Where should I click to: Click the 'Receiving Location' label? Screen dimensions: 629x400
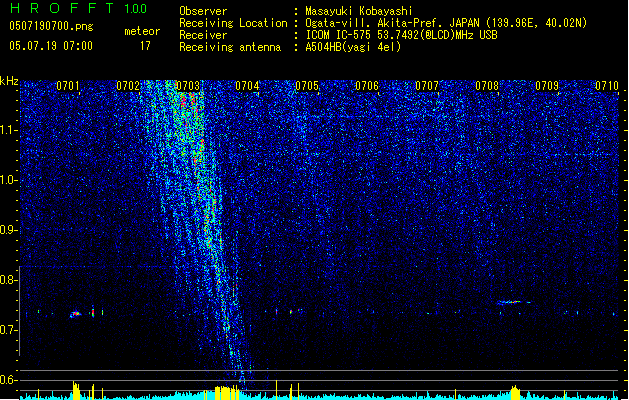pyautogui.click(x=233, y=23)
